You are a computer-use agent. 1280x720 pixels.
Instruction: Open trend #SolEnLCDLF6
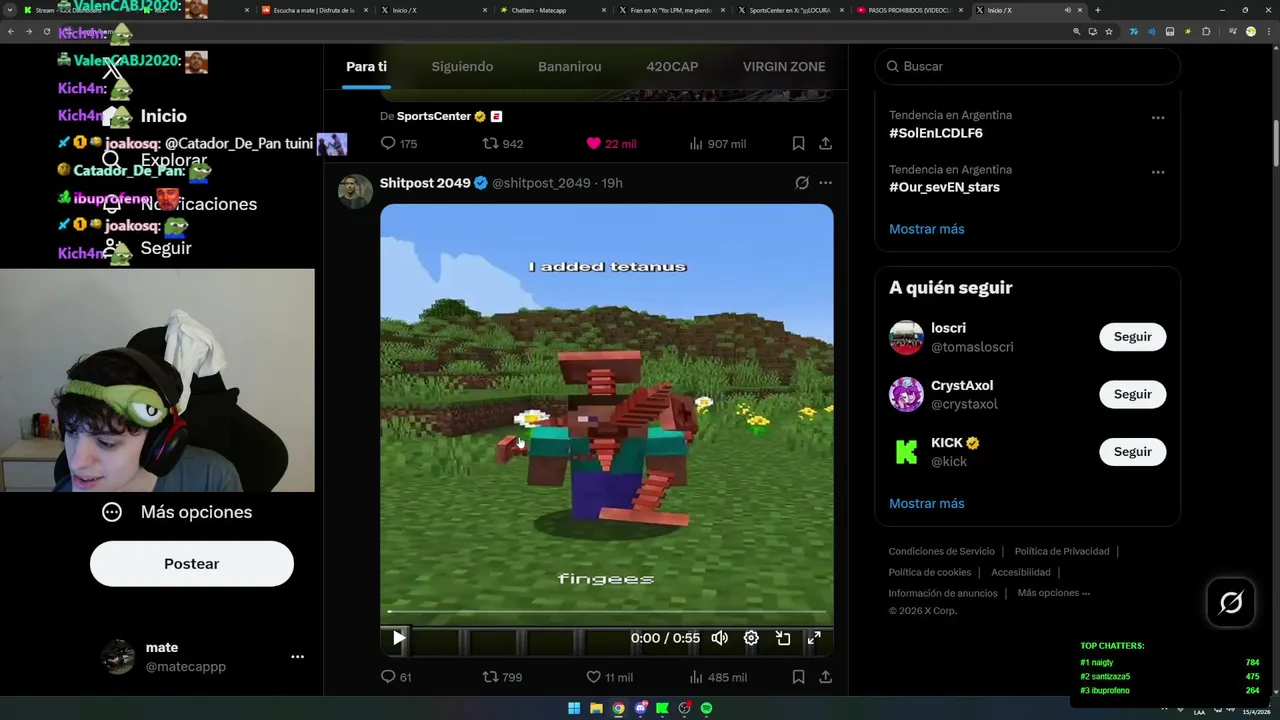click(x=935, y=133)
